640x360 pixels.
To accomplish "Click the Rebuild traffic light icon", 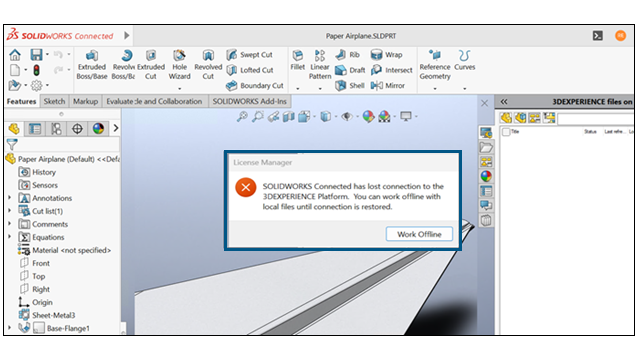I will pos(36,70).
